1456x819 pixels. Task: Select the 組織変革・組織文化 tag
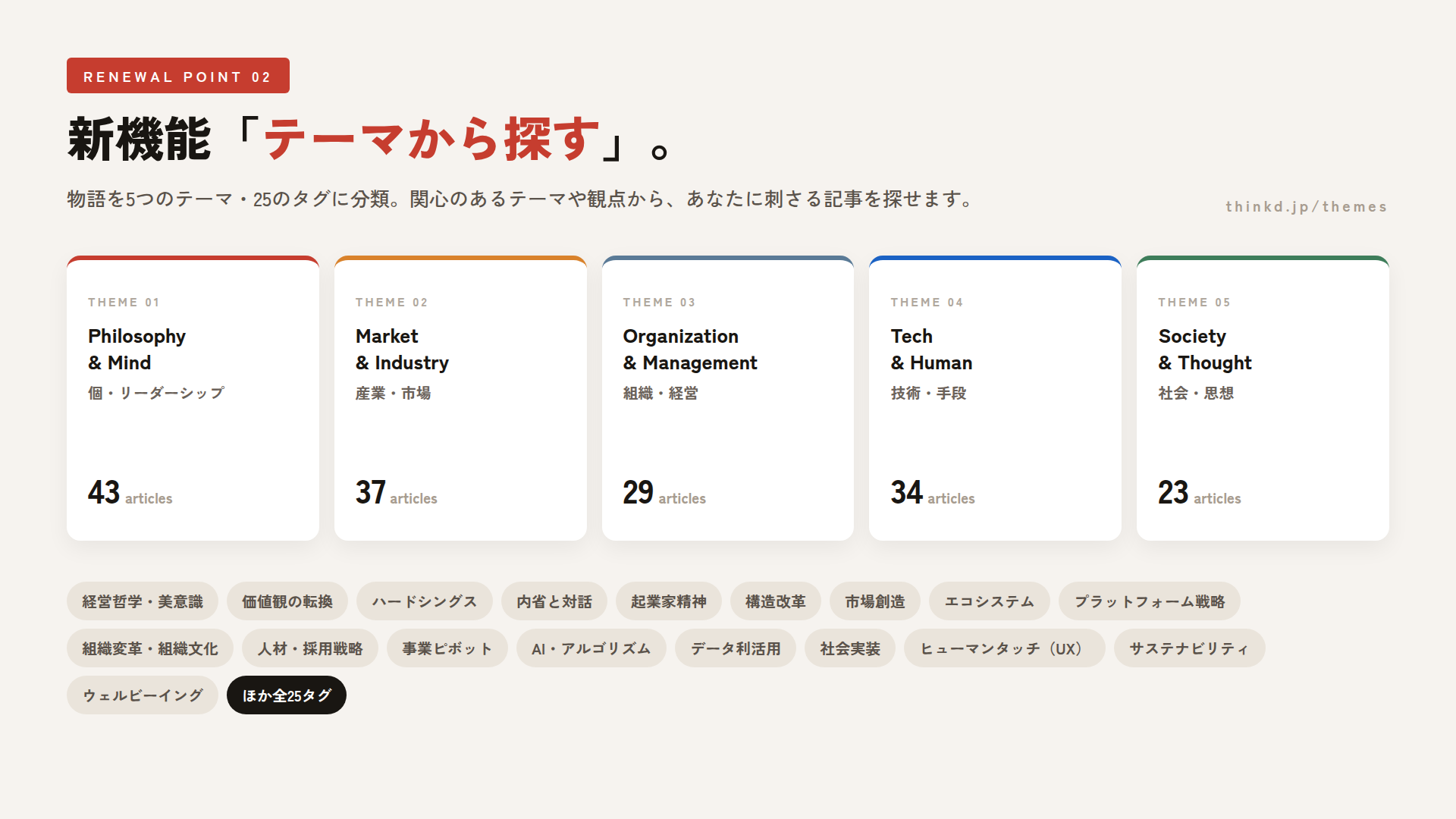click(x=150, y=648)
